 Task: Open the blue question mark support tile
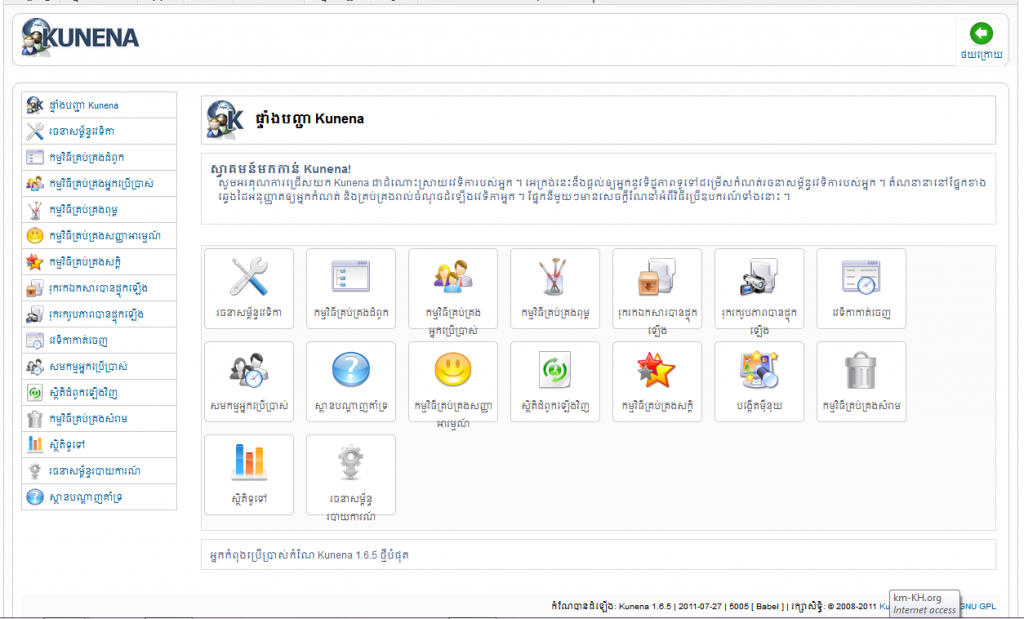point(351,381)
